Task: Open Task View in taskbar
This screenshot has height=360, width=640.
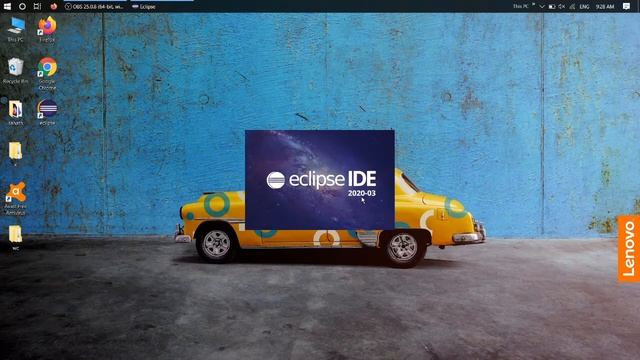Action: [x=37, y=7]
